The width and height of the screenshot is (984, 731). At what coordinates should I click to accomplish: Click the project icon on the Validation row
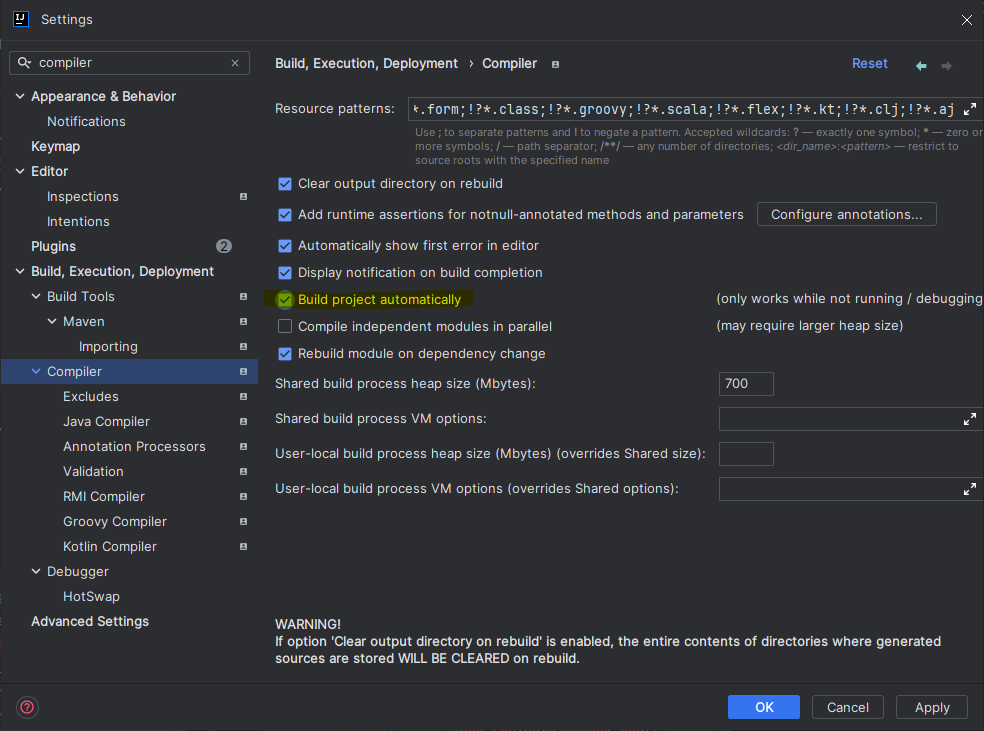point(243,471)
